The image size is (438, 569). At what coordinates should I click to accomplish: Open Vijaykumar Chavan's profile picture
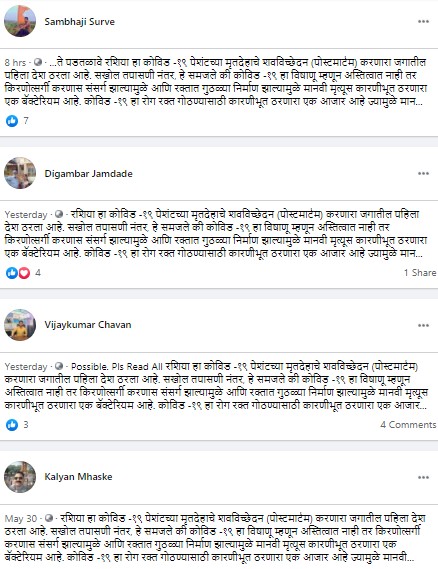(x=20, y=325)
